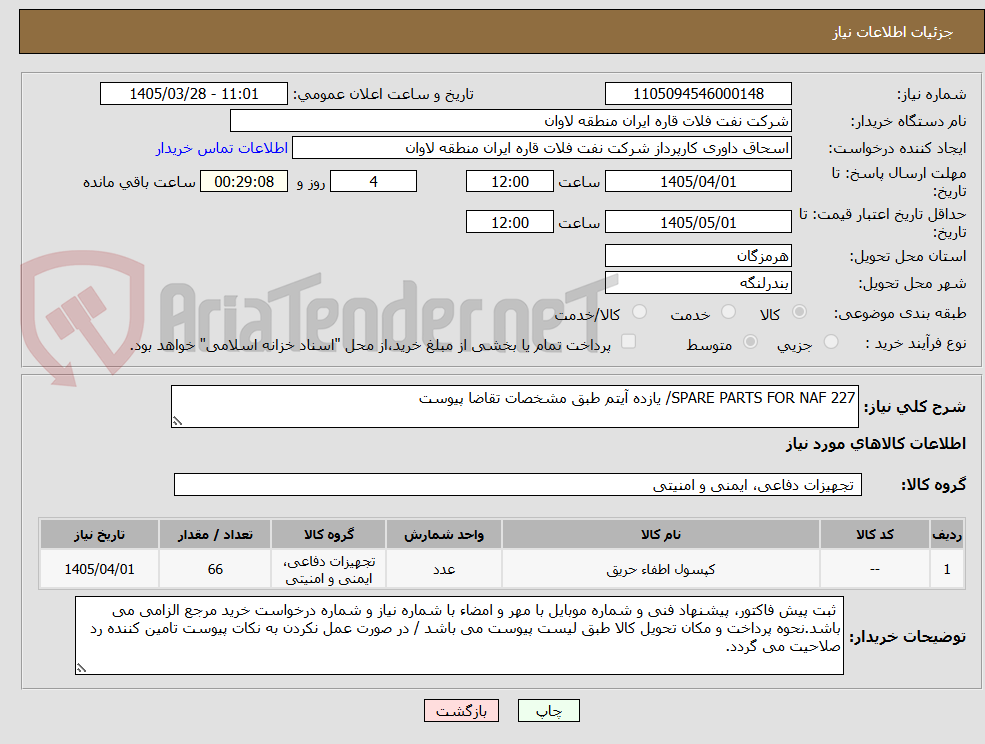Click the واحد شمارش column header
Image resolution: width=985 pixels, height=744 pixels.
click(x=444, y=535)
